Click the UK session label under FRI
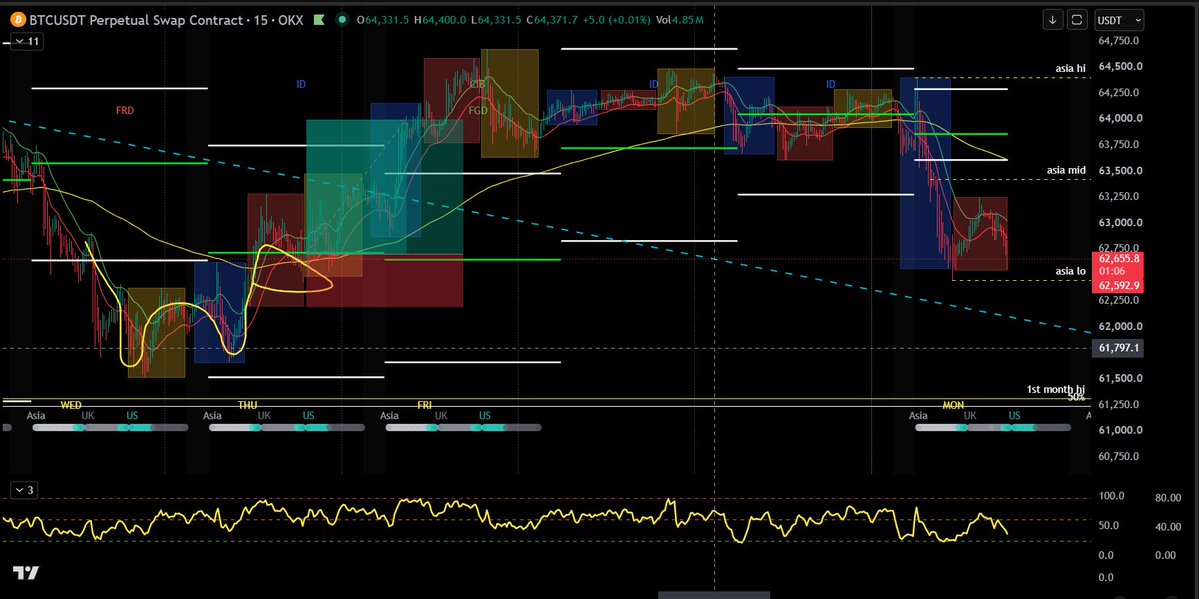 coord(440,415)
